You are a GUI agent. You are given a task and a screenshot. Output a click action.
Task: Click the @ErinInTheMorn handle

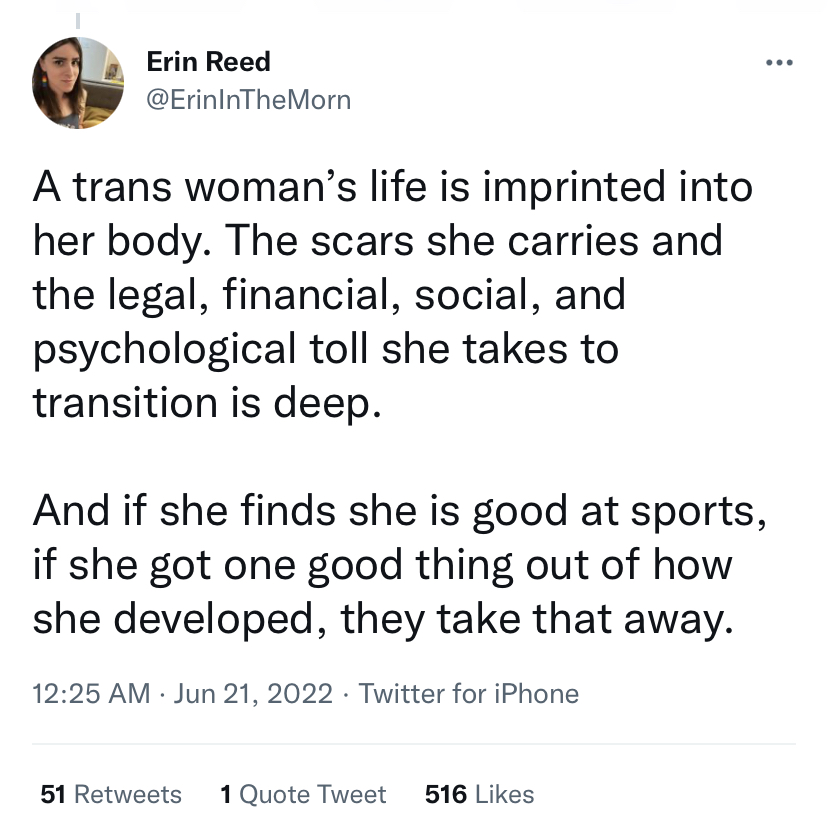coord(248,99)
